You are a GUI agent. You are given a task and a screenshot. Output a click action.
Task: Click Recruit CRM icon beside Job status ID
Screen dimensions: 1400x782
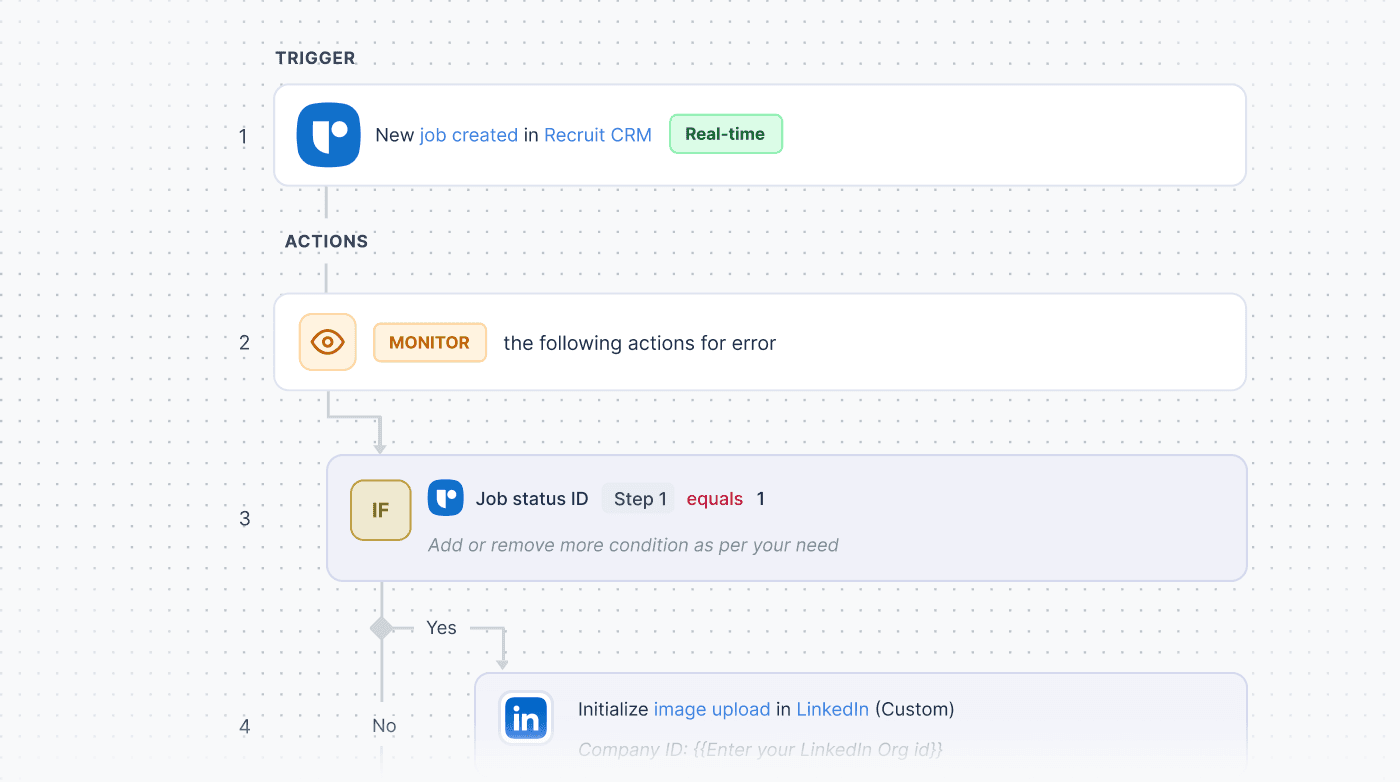coord(446,498)
